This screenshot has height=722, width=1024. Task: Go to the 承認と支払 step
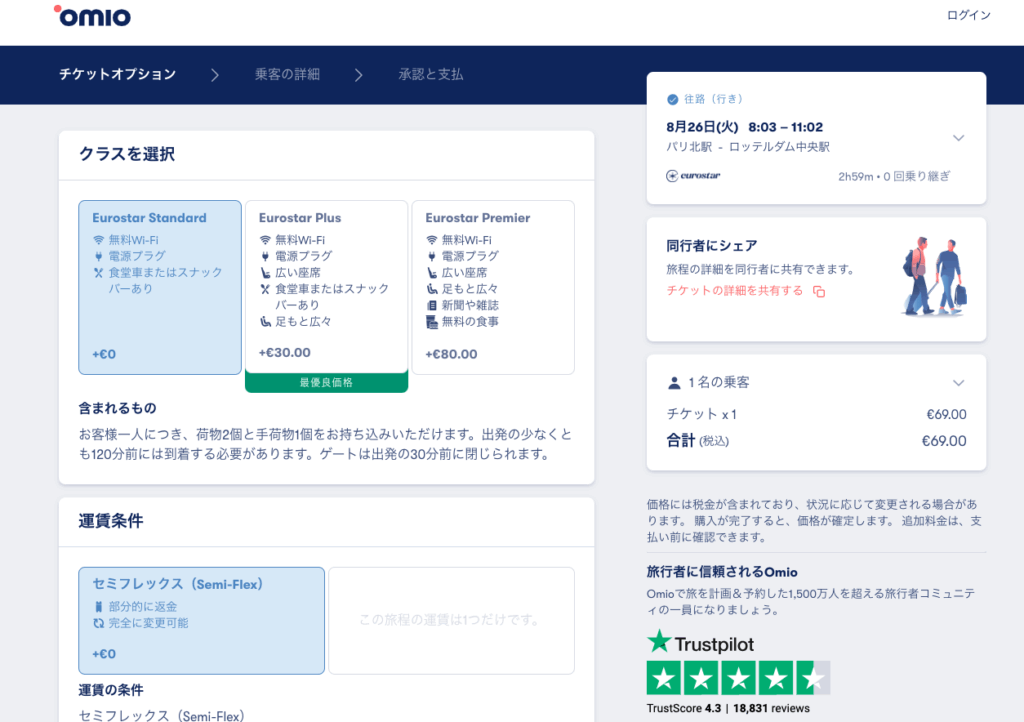431,74
